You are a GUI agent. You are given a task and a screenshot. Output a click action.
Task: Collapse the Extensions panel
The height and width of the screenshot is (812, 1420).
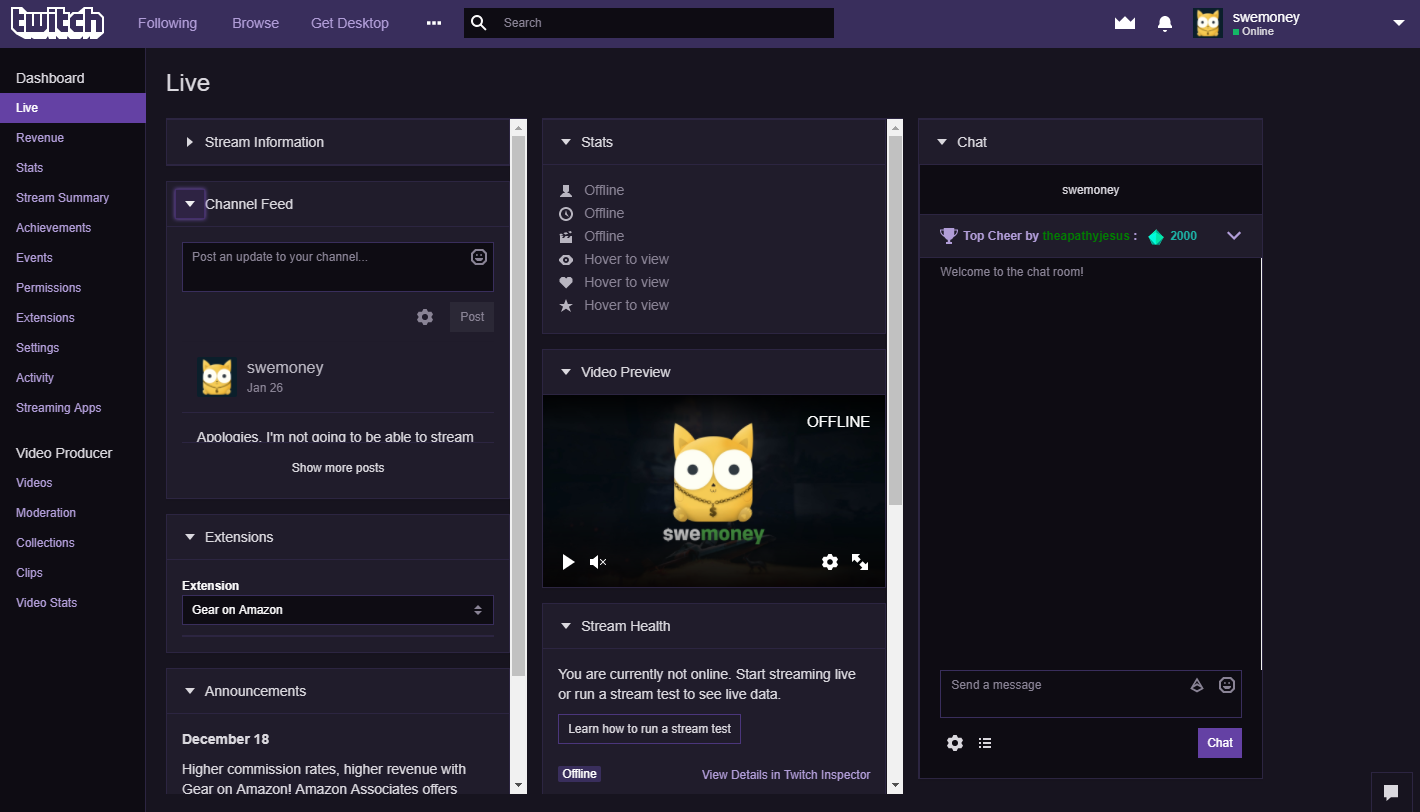[x=190, y=537]
